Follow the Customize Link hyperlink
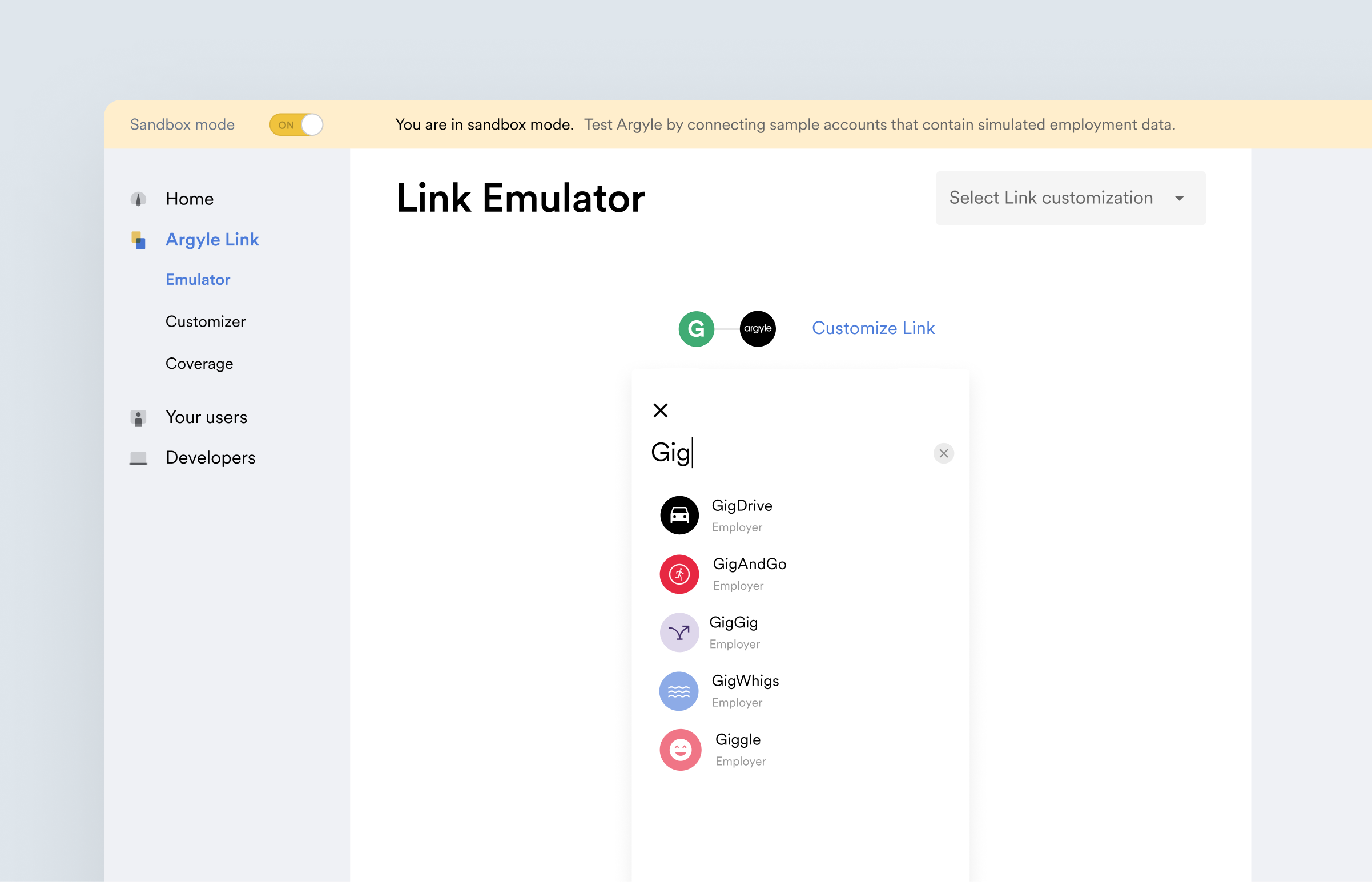Screen dimensions: 1372x882 [872, 328]
